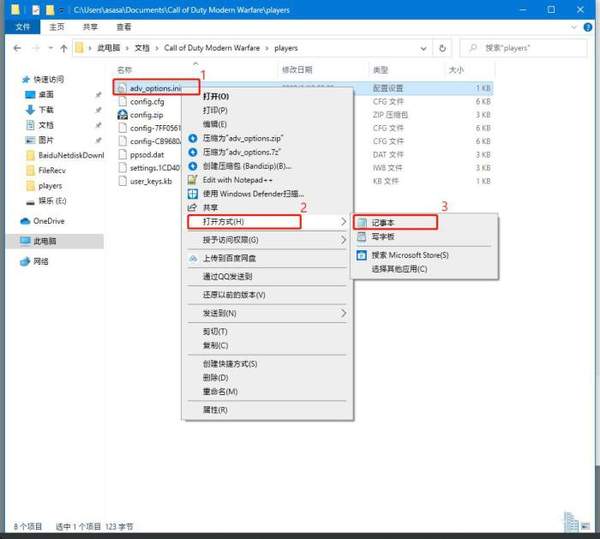
Task: Expand 授予访问权限(G) submenu
Action: [267, 240]
